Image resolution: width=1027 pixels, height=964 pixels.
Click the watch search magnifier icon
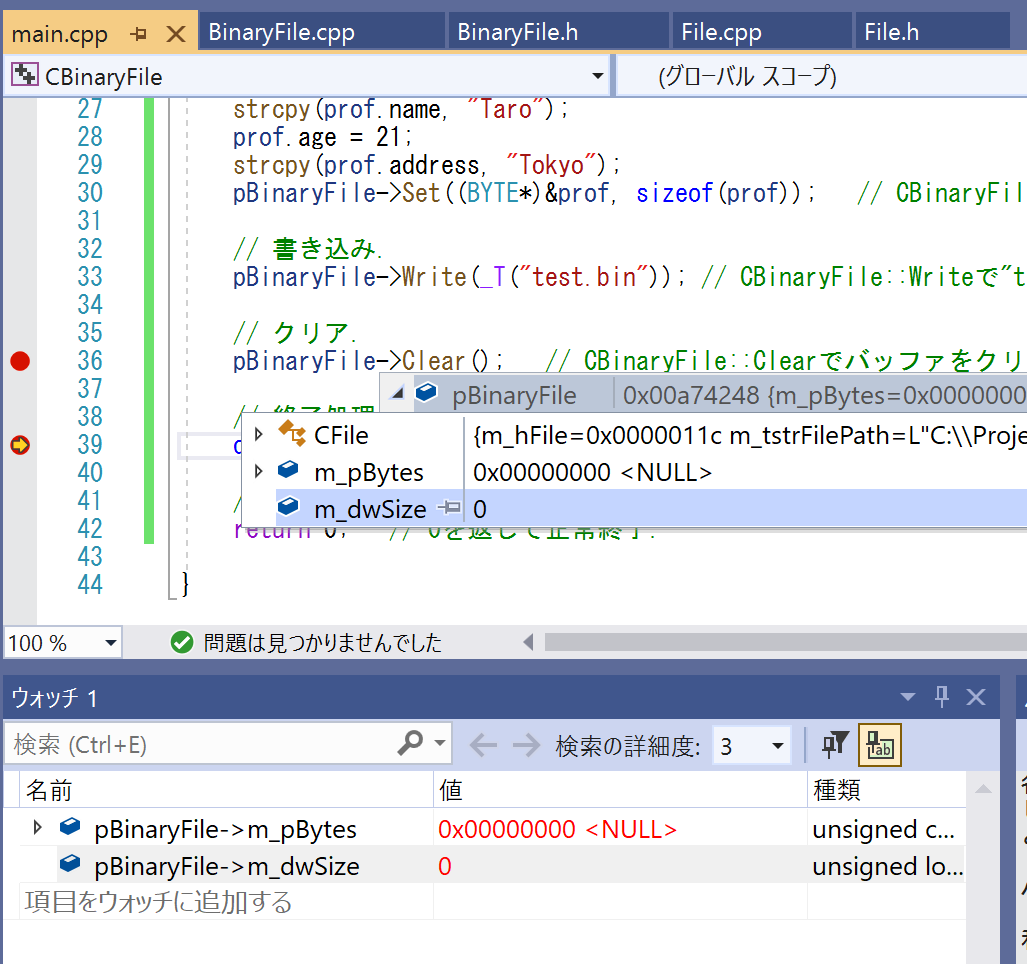tap(410, 743)
